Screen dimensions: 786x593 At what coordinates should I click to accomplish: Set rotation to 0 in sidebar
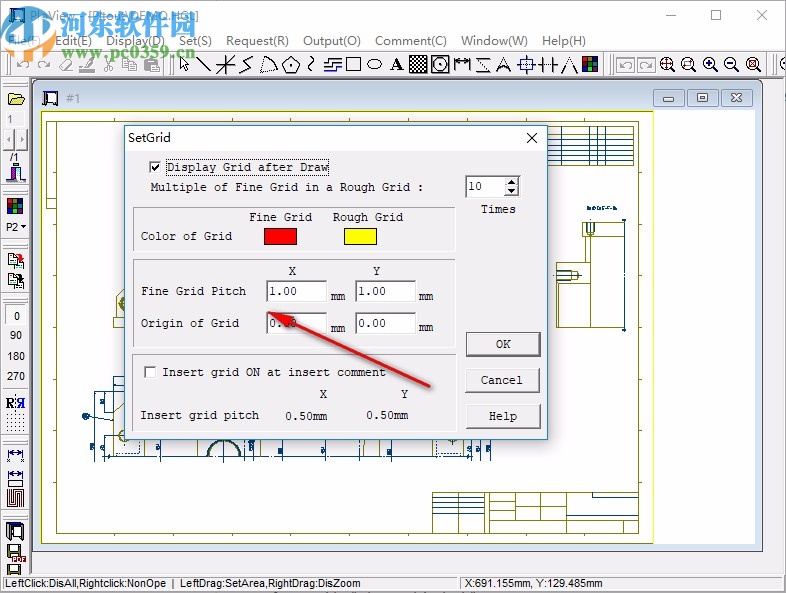pos(16,316)
